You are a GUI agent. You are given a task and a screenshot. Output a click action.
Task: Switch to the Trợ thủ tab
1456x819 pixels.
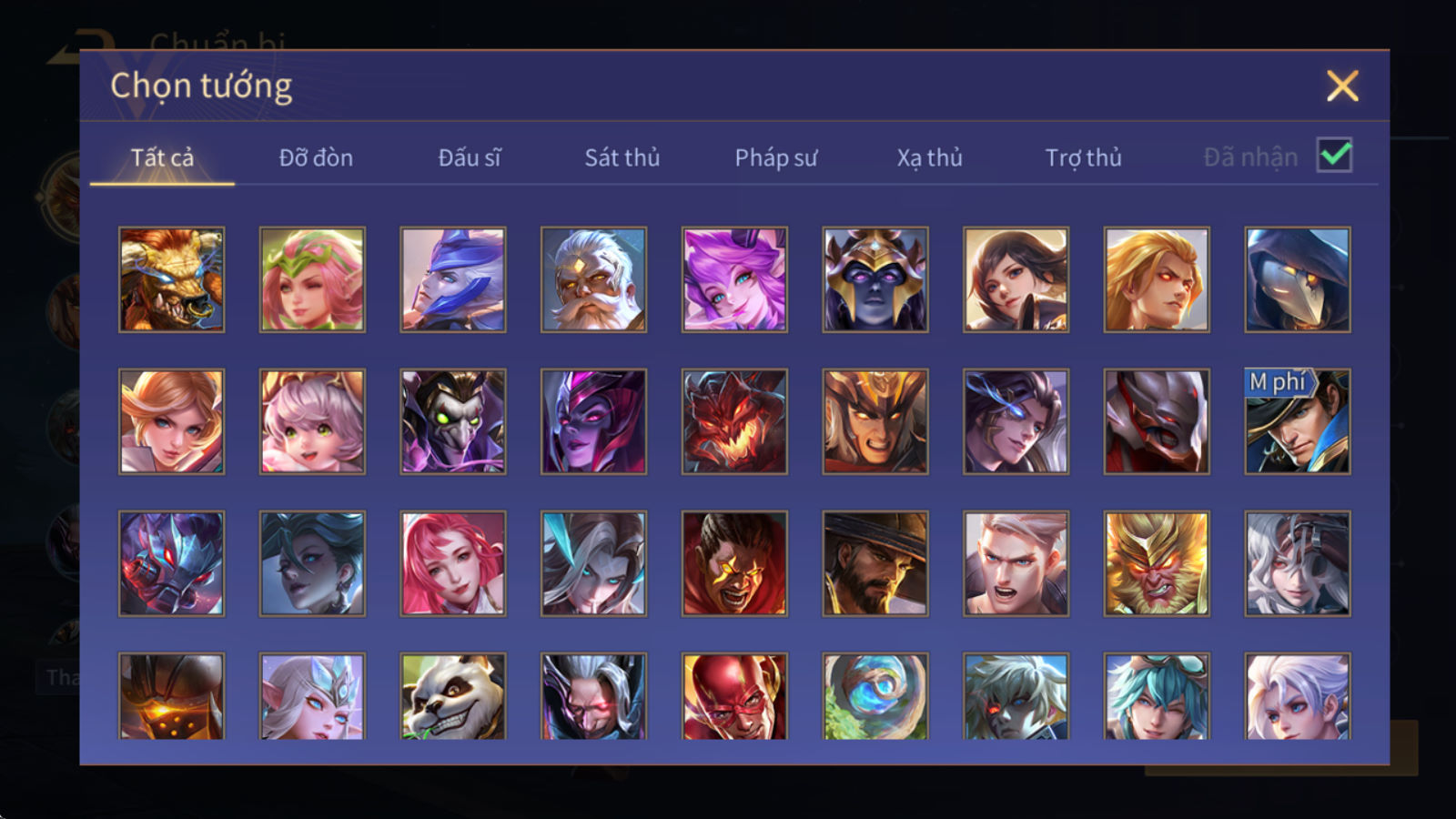1083,157
